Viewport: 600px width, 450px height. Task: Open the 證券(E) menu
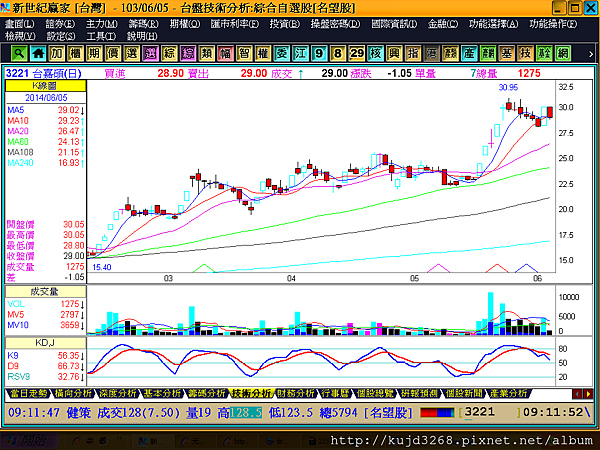click(x=60, y=24)
